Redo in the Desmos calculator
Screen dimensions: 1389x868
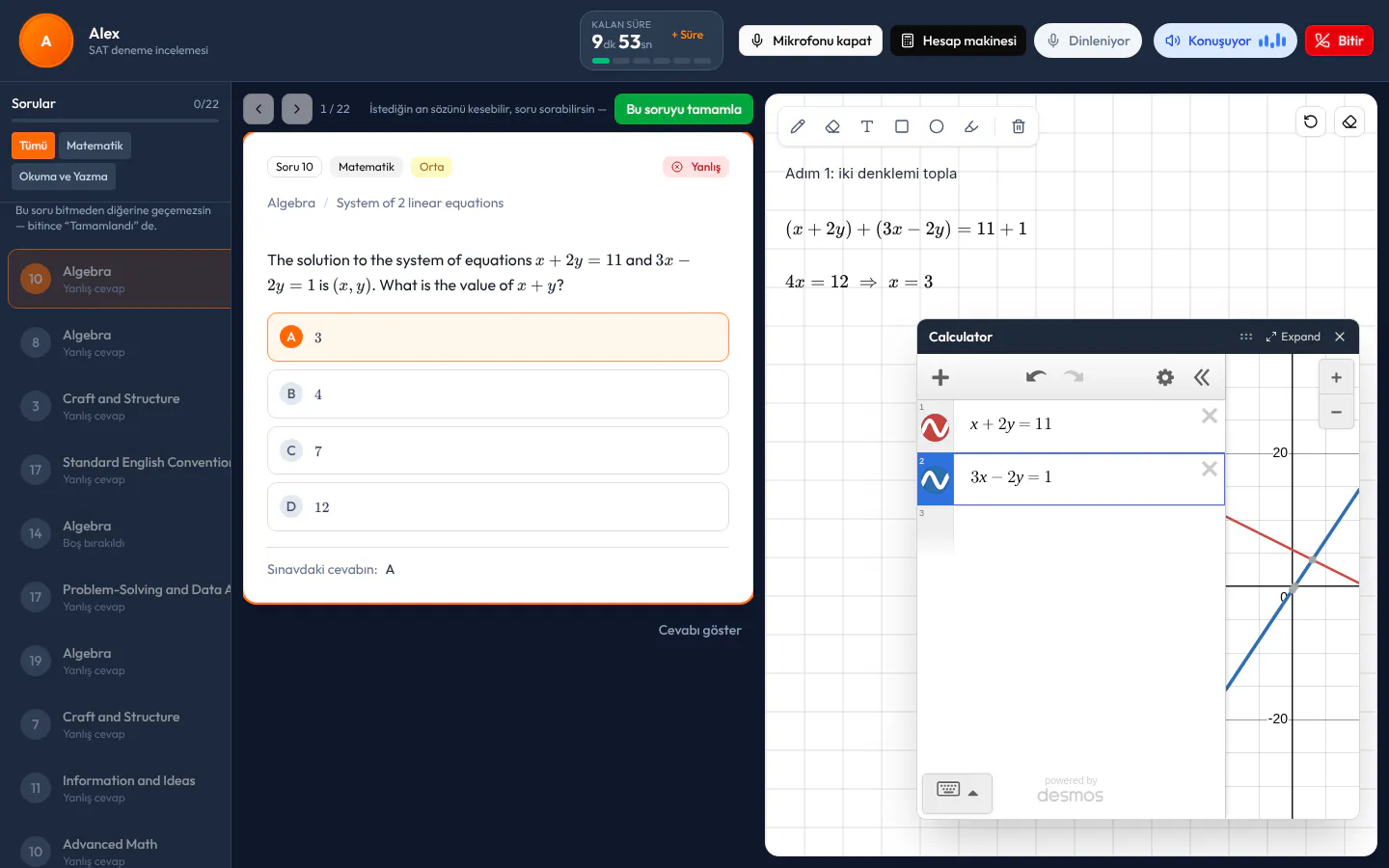[x=1074, y=377]
